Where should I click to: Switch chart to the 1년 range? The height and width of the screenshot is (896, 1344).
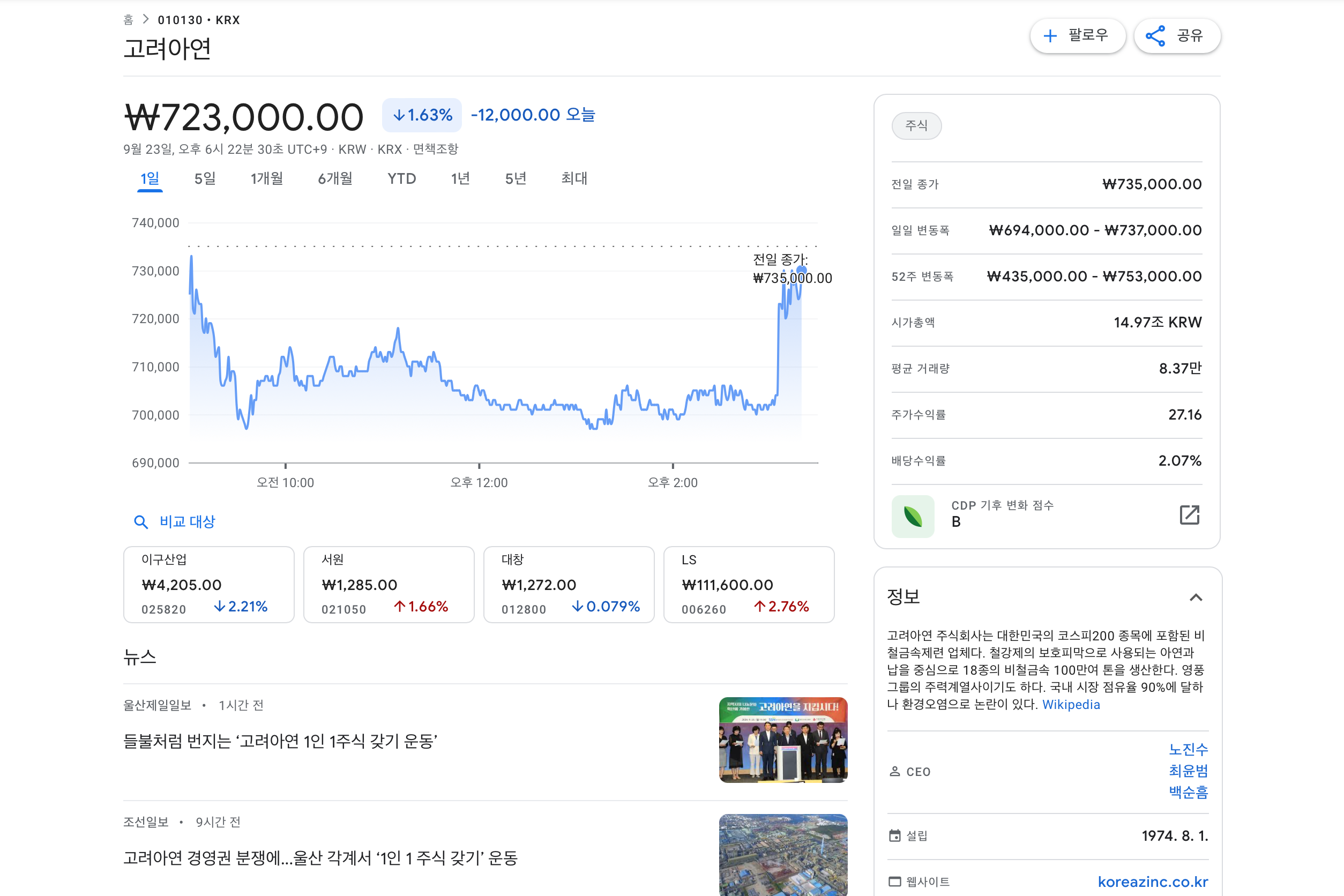point(460,179)
